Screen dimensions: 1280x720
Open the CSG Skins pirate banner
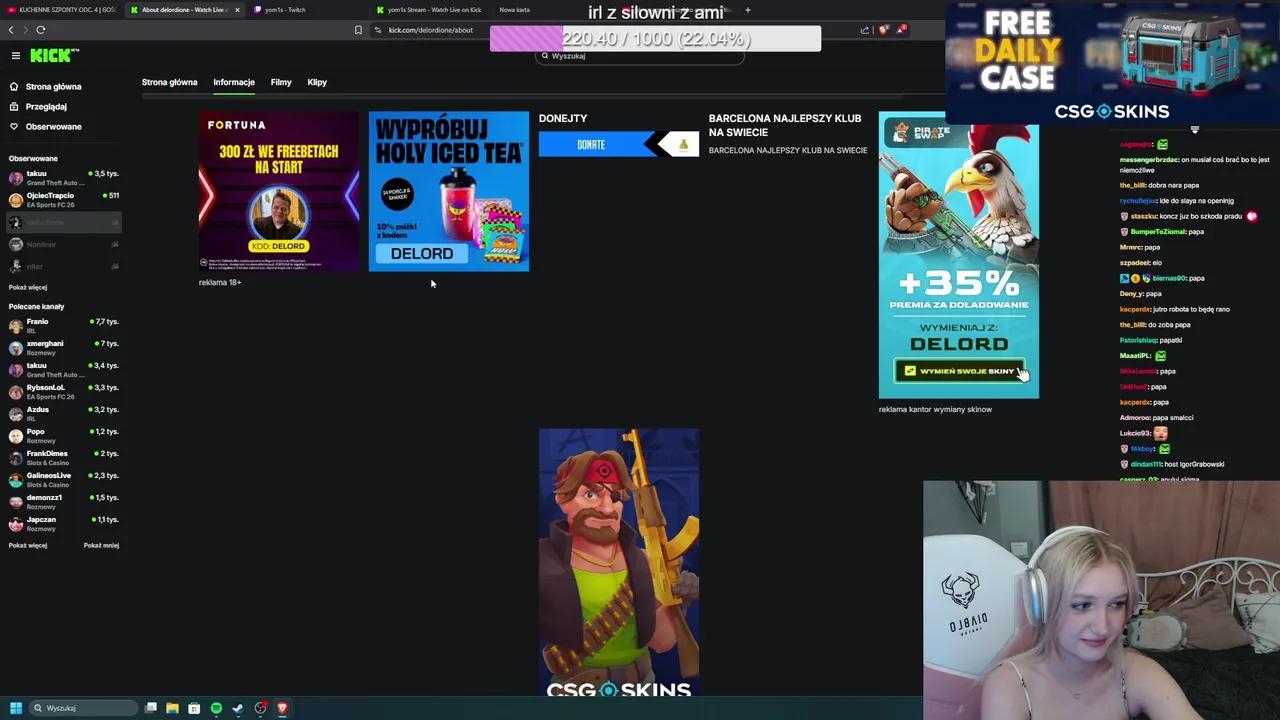(619, 563)
